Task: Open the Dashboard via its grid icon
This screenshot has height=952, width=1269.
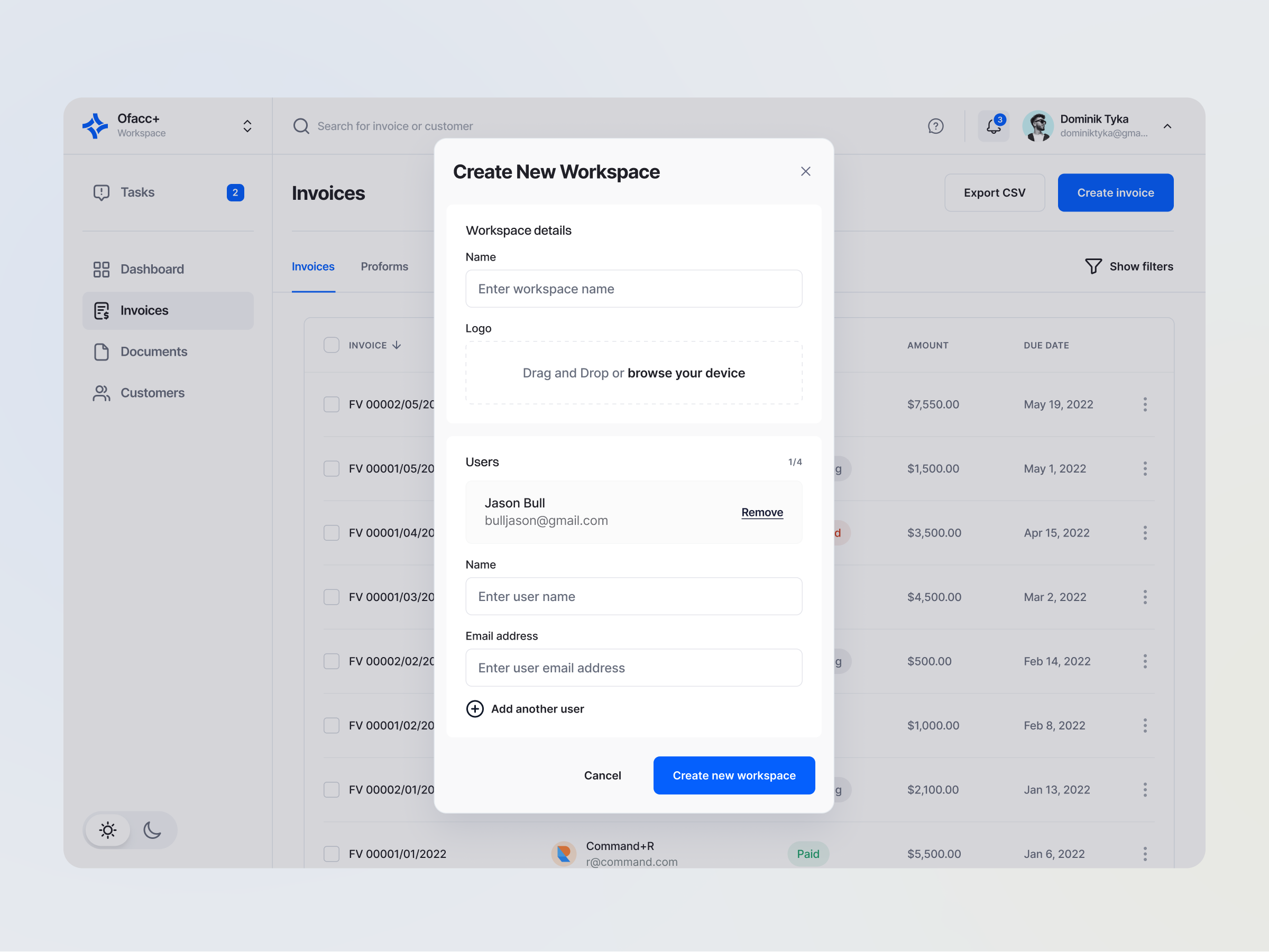Action: [x=102, y=269]
